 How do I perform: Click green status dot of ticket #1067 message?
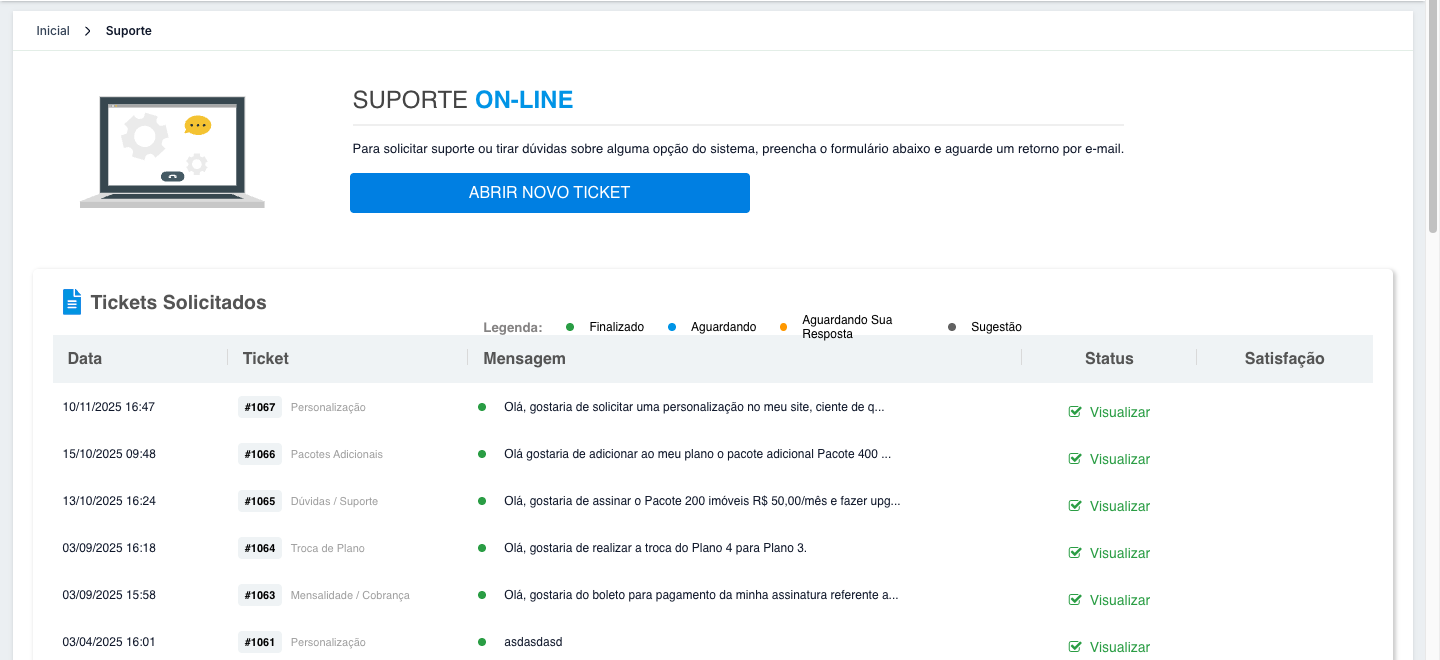tap(482, 407)
